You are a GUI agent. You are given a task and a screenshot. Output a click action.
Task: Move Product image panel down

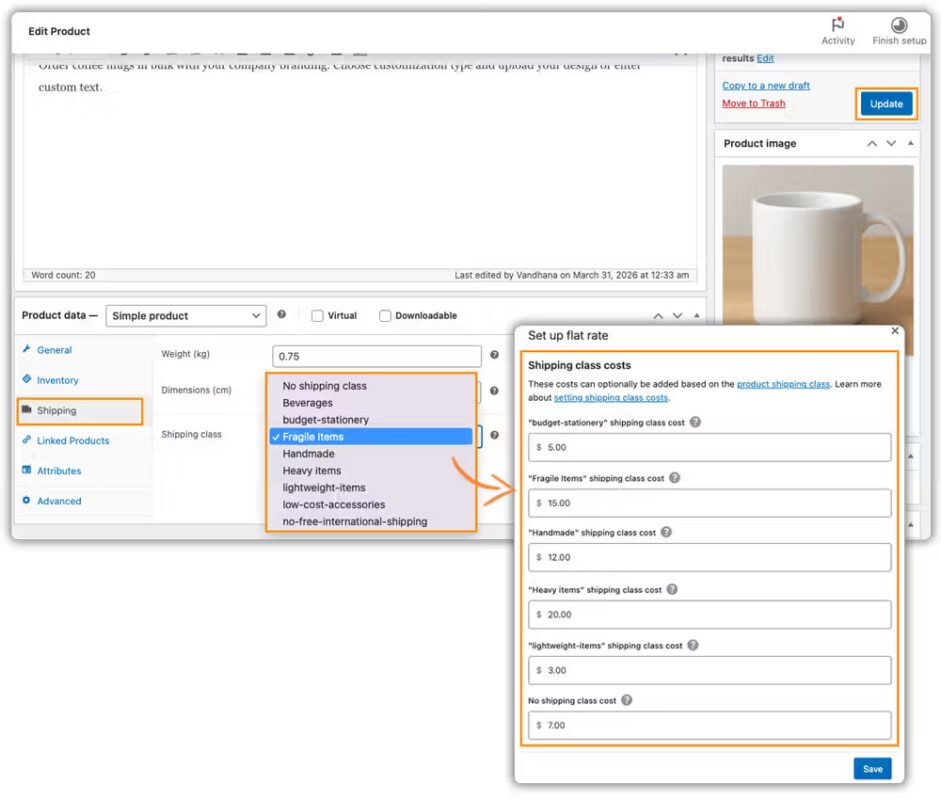click(x=891, y=143)
